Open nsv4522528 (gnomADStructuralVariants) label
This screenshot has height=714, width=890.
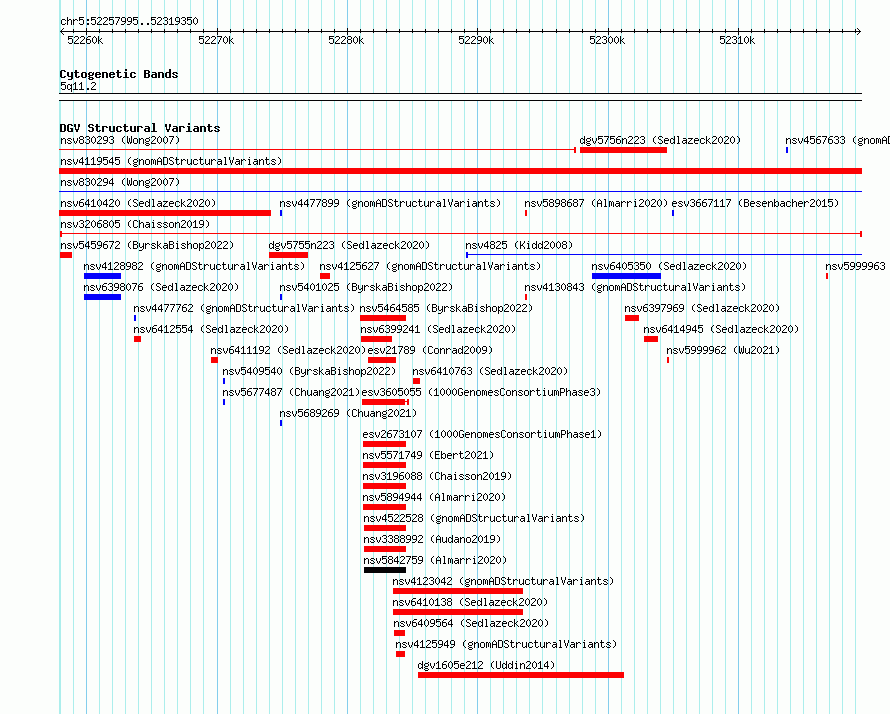474,518
